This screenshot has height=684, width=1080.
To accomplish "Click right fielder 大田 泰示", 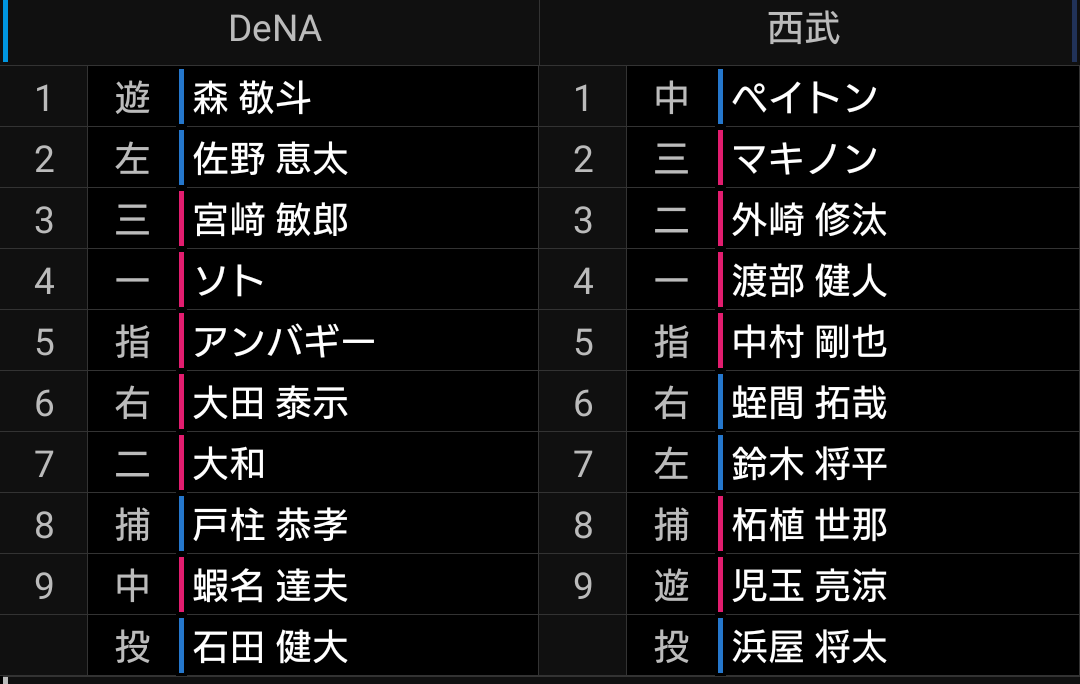I will tap(270, 402).
